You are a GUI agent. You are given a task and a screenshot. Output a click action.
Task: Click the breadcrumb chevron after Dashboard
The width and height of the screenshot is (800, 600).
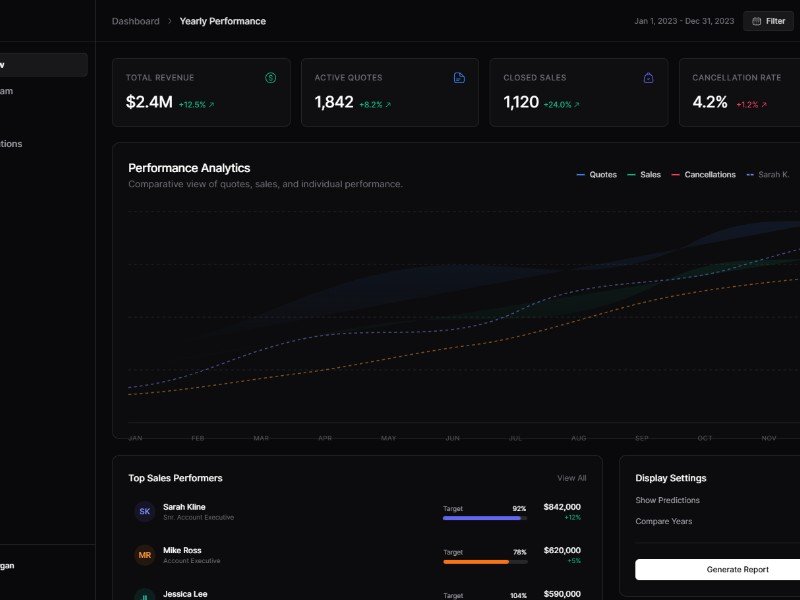click(170, 21)
